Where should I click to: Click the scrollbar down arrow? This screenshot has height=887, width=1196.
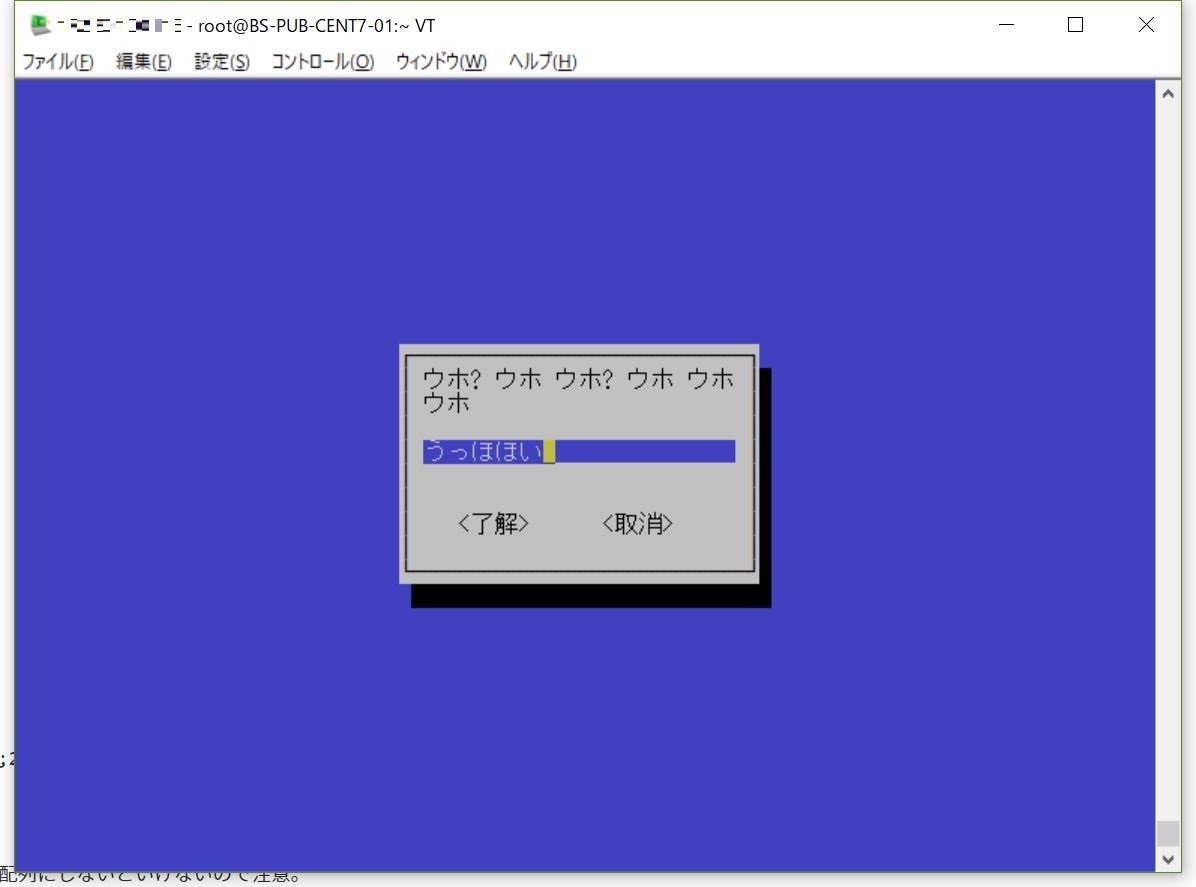tap(1167, 859)
